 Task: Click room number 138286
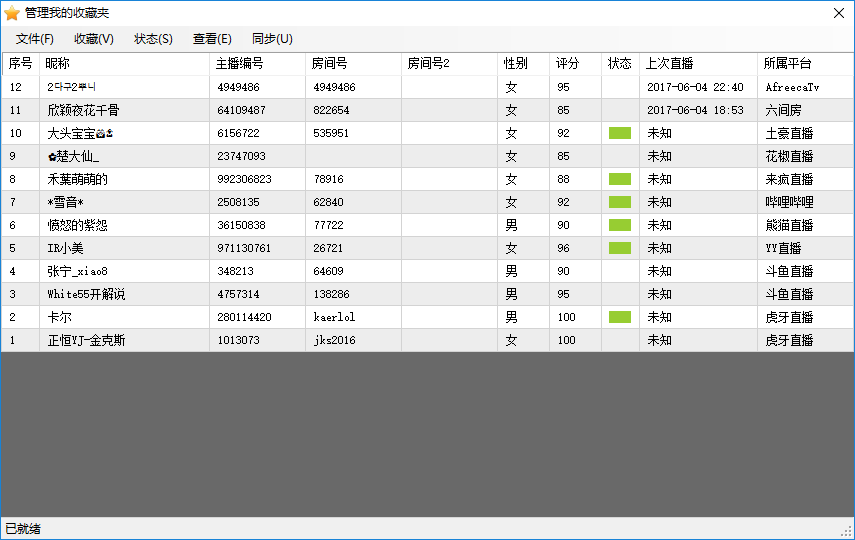[331, 294]
